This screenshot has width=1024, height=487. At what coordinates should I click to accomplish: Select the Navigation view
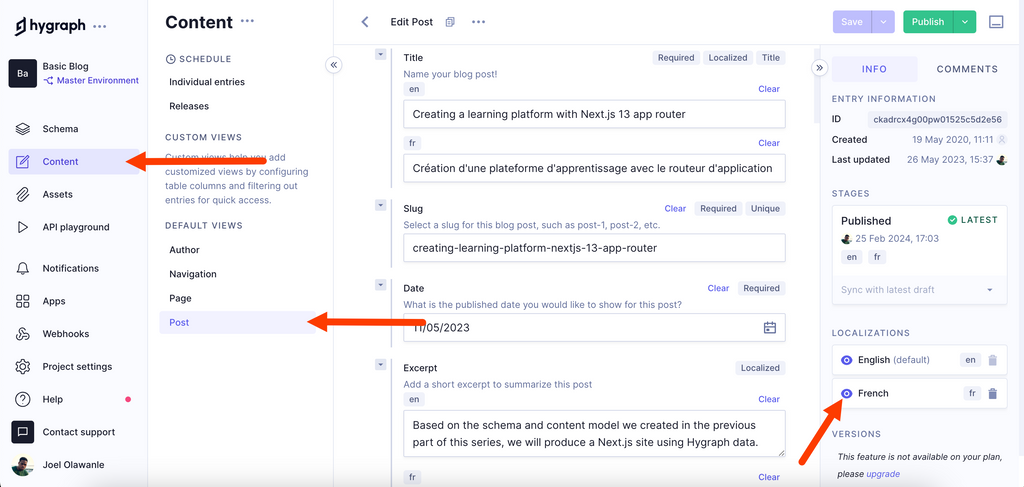point(193,274)
